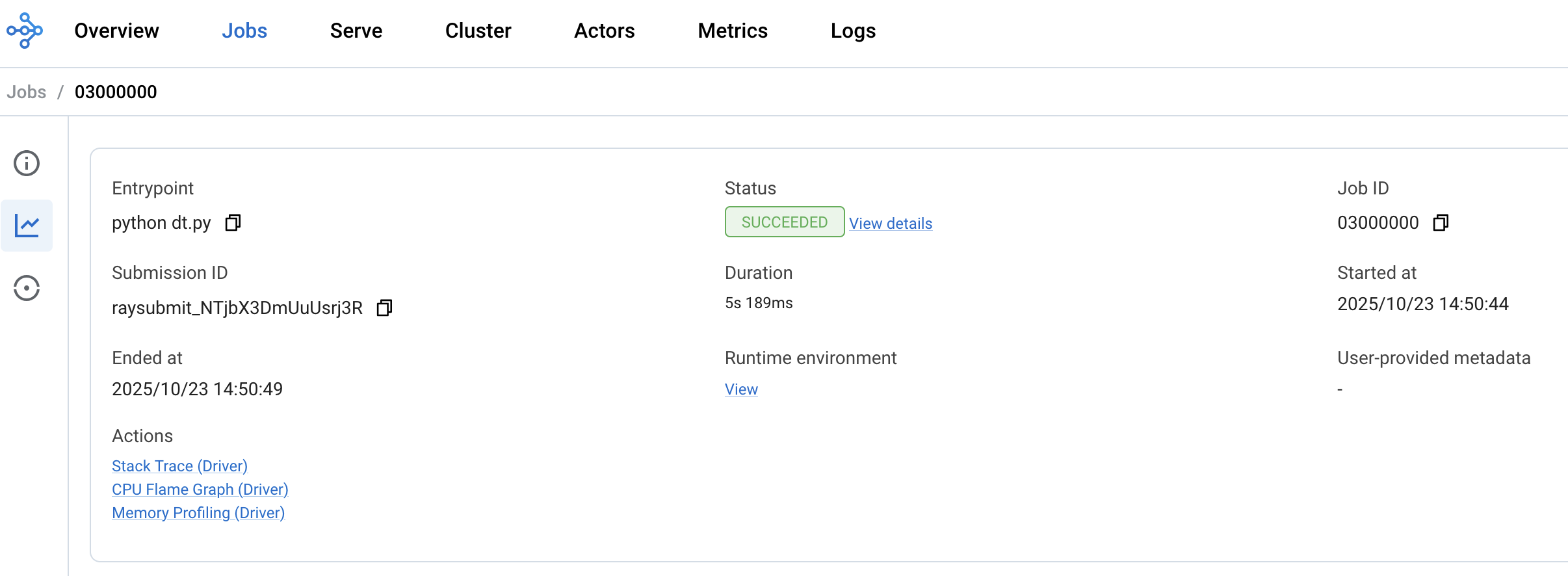
Task: Show the Logs tab
Action: click(853, 31)
